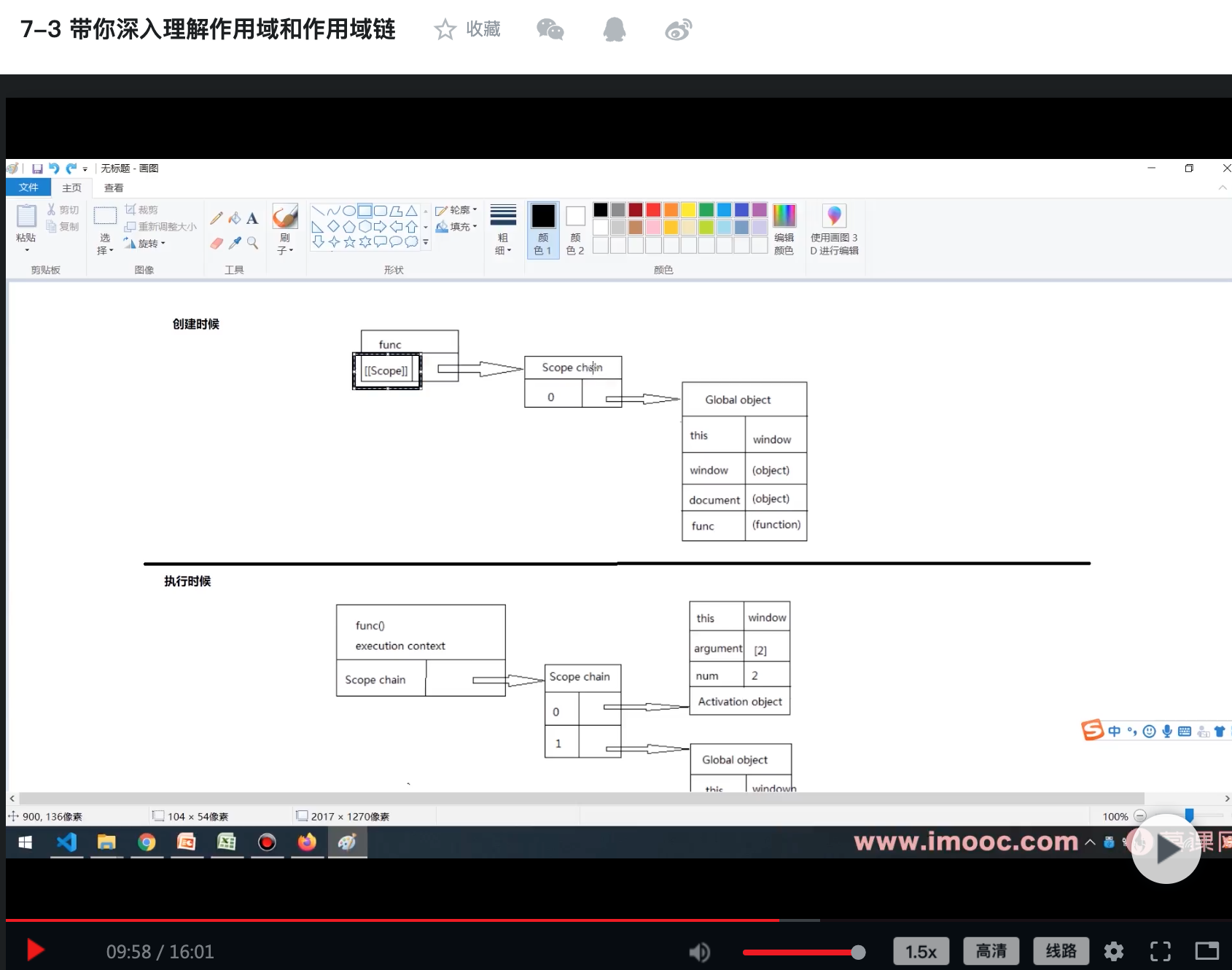The width and height of the screenshot is (1232, 970).
Task: Activate 颜色2 background color slot
Action: click(x=575, y=228)
